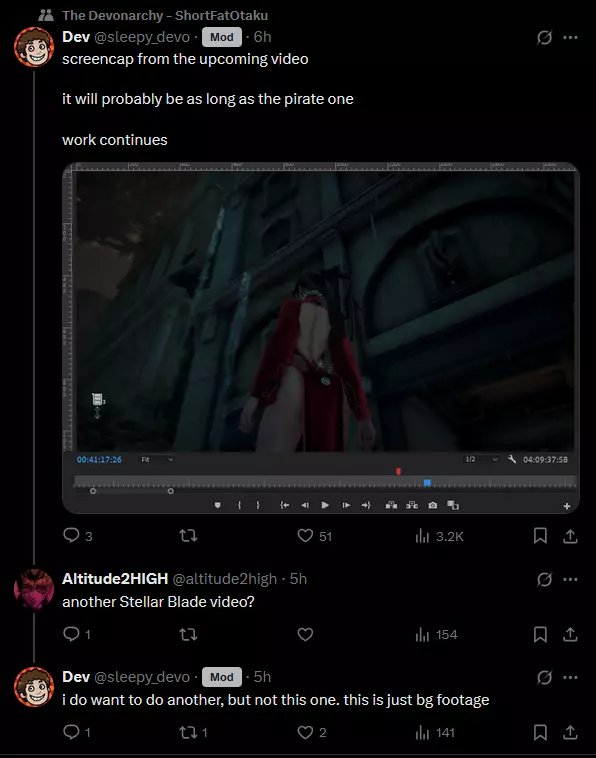The width and height of the screenshot is (596, 758).
Task: Share Dev's top post via share icon
Action: [570, 536]
